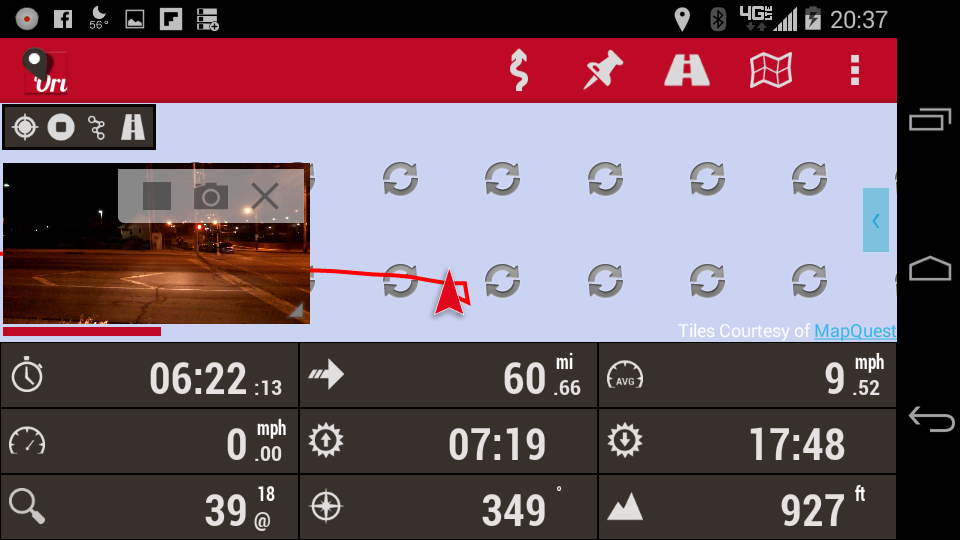Image resolution: width=960 pixels, height=540 pixels.
Task: Select the average speed 9.52 mph tile
Action: tap(748, 376)
